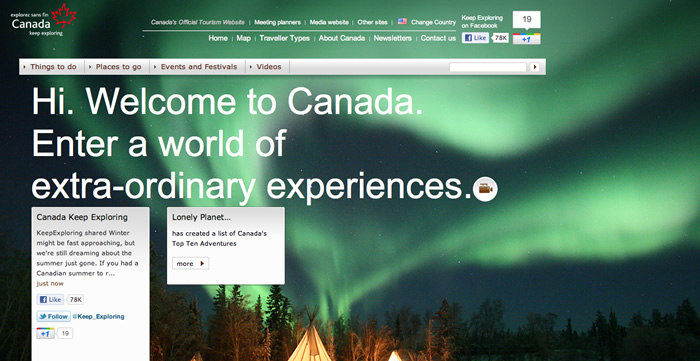Click the +1 button in Keep Exploring card
This screenshot has height=361, width=700.
pos(46,333)
